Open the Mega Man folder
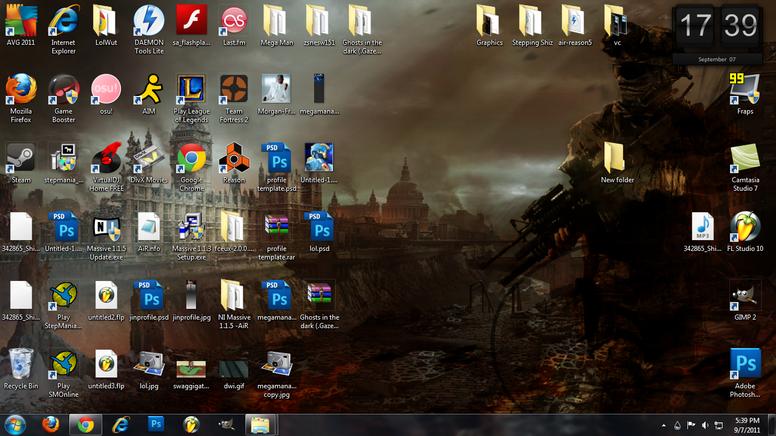Image resolution: width=776 pixels, height=436 pixels. 277,25
